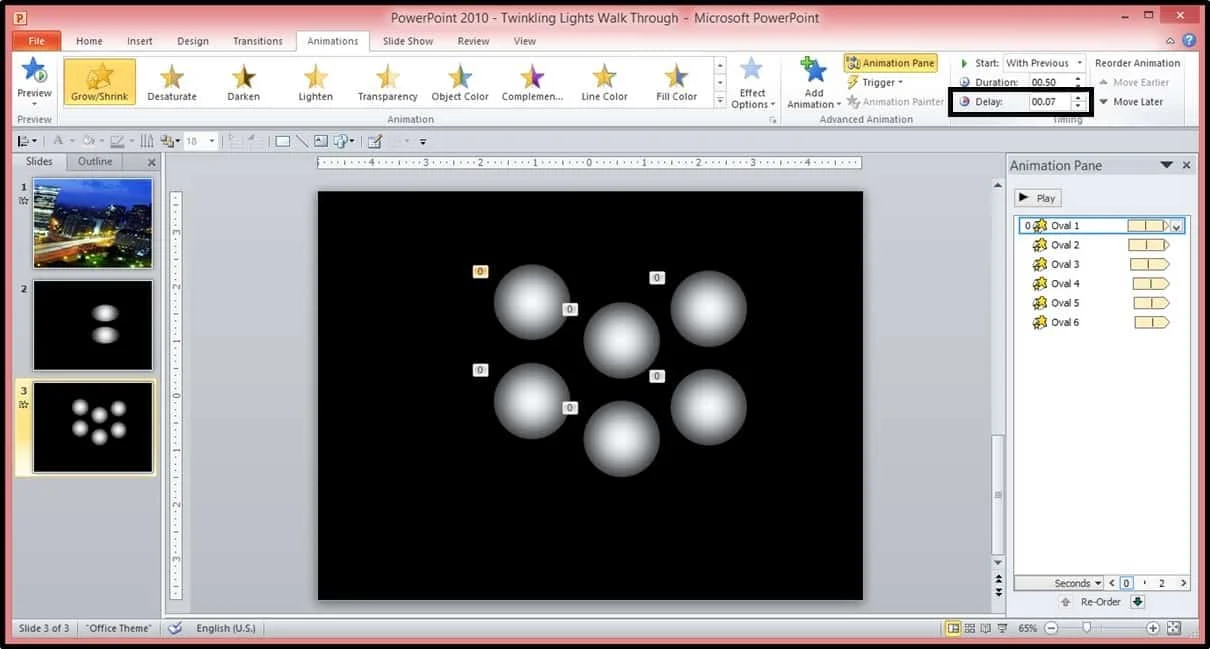Open the Animation Pane options menu arrow
Image resolution: width=1210 pixels, height=649 pixels.
click(x=1166, y=165)
